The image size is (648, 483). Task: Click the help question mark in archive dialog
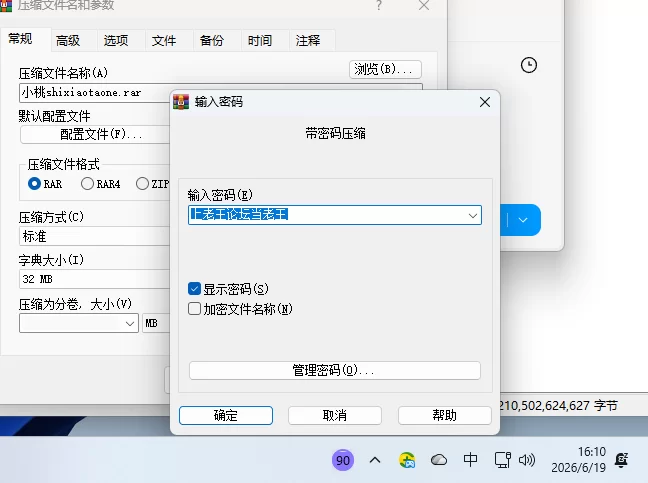click(x=379, y=5)
